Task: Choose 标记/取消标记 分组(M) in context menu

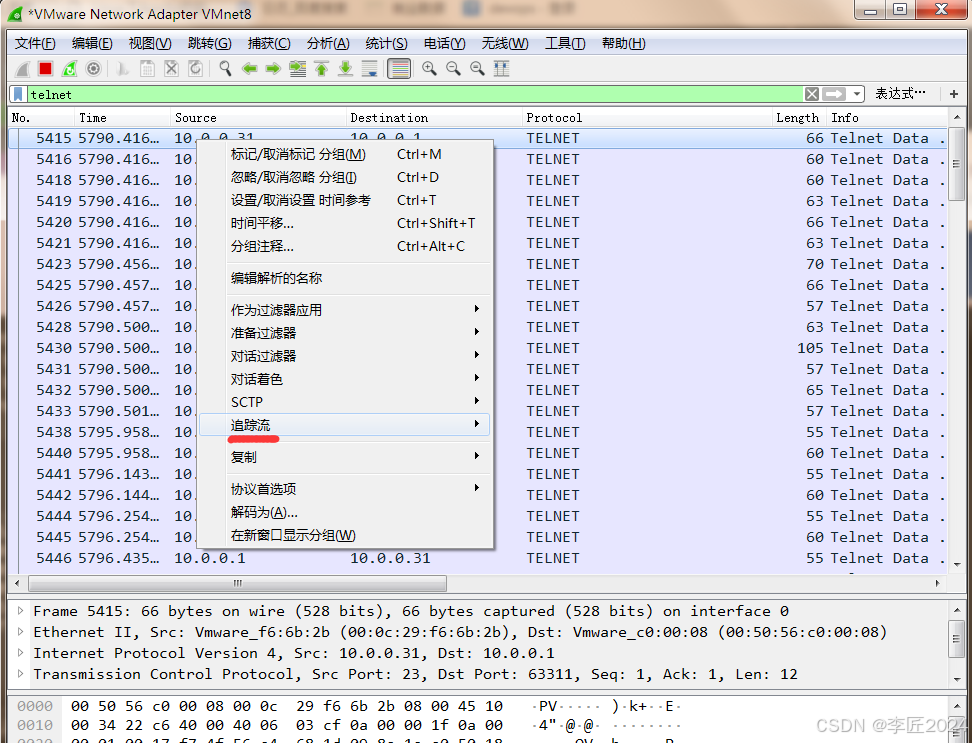Action: click(345, 154)
